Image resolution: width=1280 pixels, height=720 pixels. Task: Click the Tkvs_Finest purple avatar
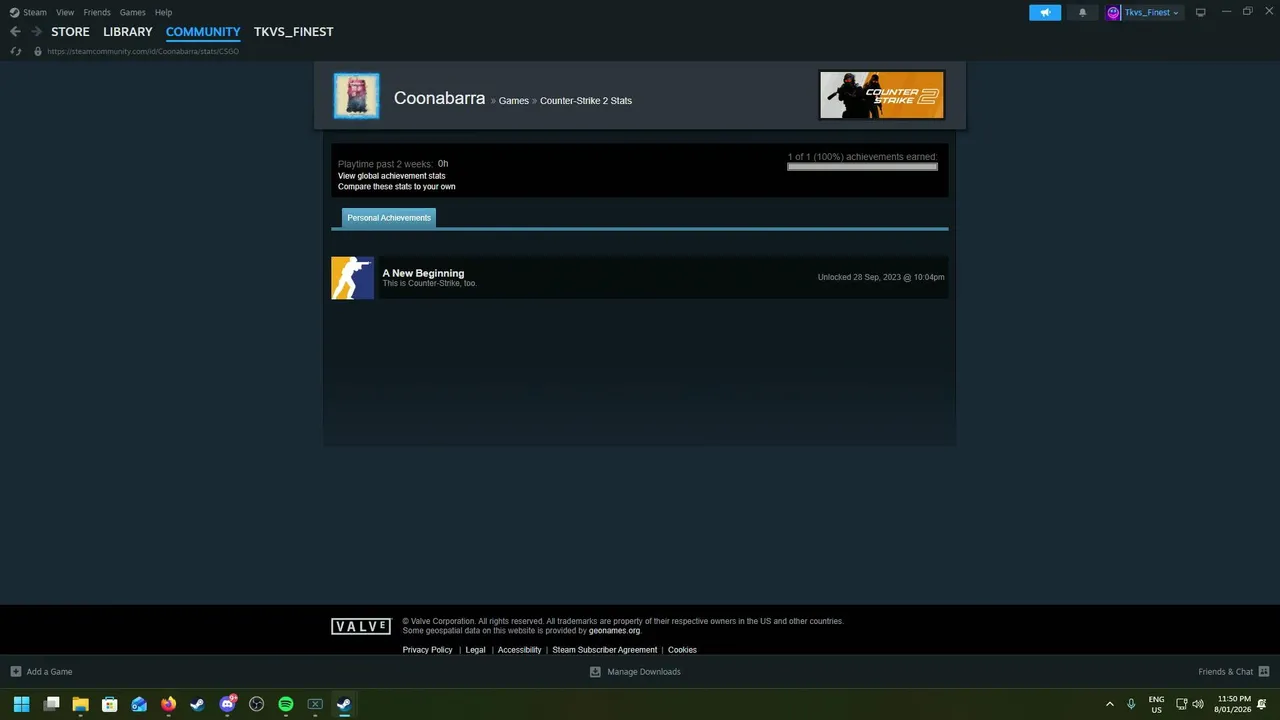(x=1113, y=12)
